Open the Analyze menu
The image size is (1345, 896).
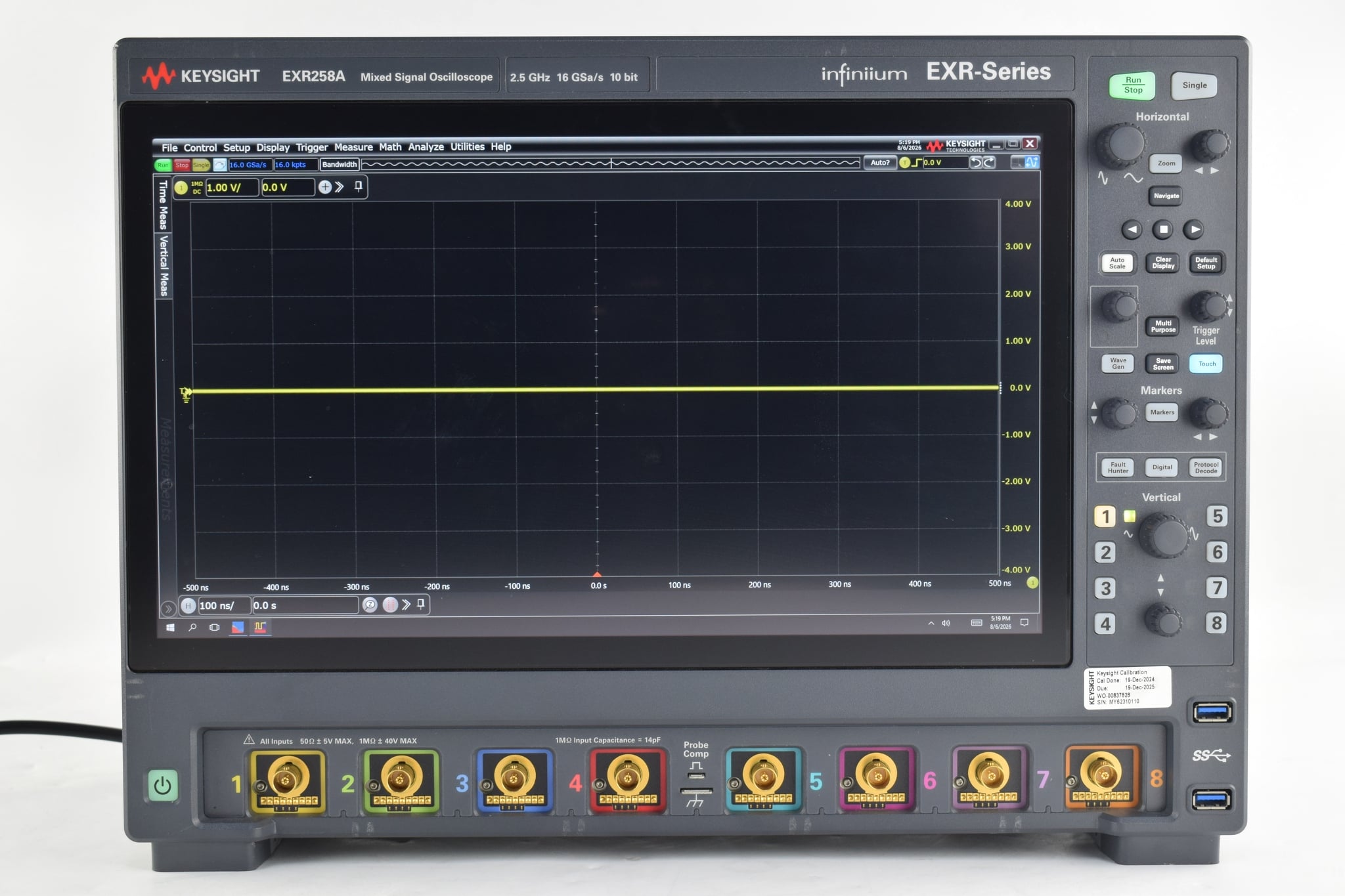(x=426, y=147)
